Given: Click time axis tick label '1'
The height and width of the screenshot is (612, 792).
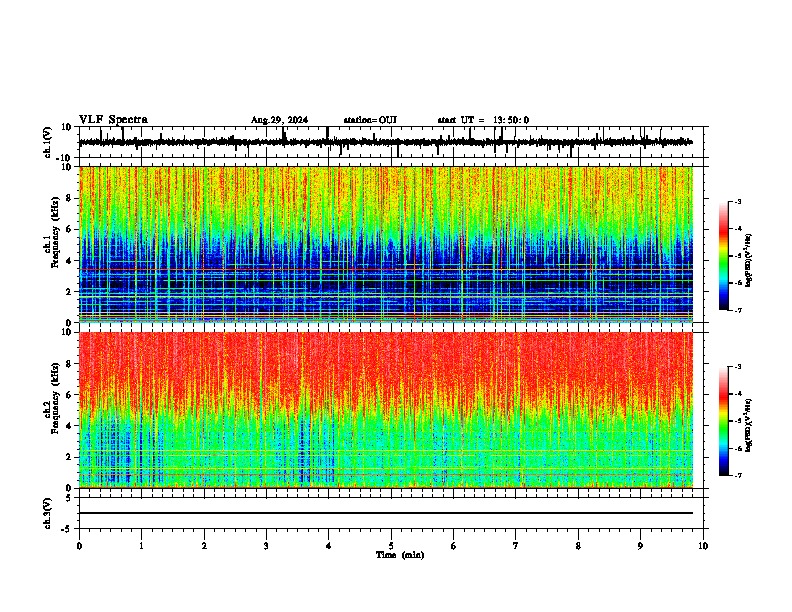Looking at the screenshot, I should click(141, 546).
